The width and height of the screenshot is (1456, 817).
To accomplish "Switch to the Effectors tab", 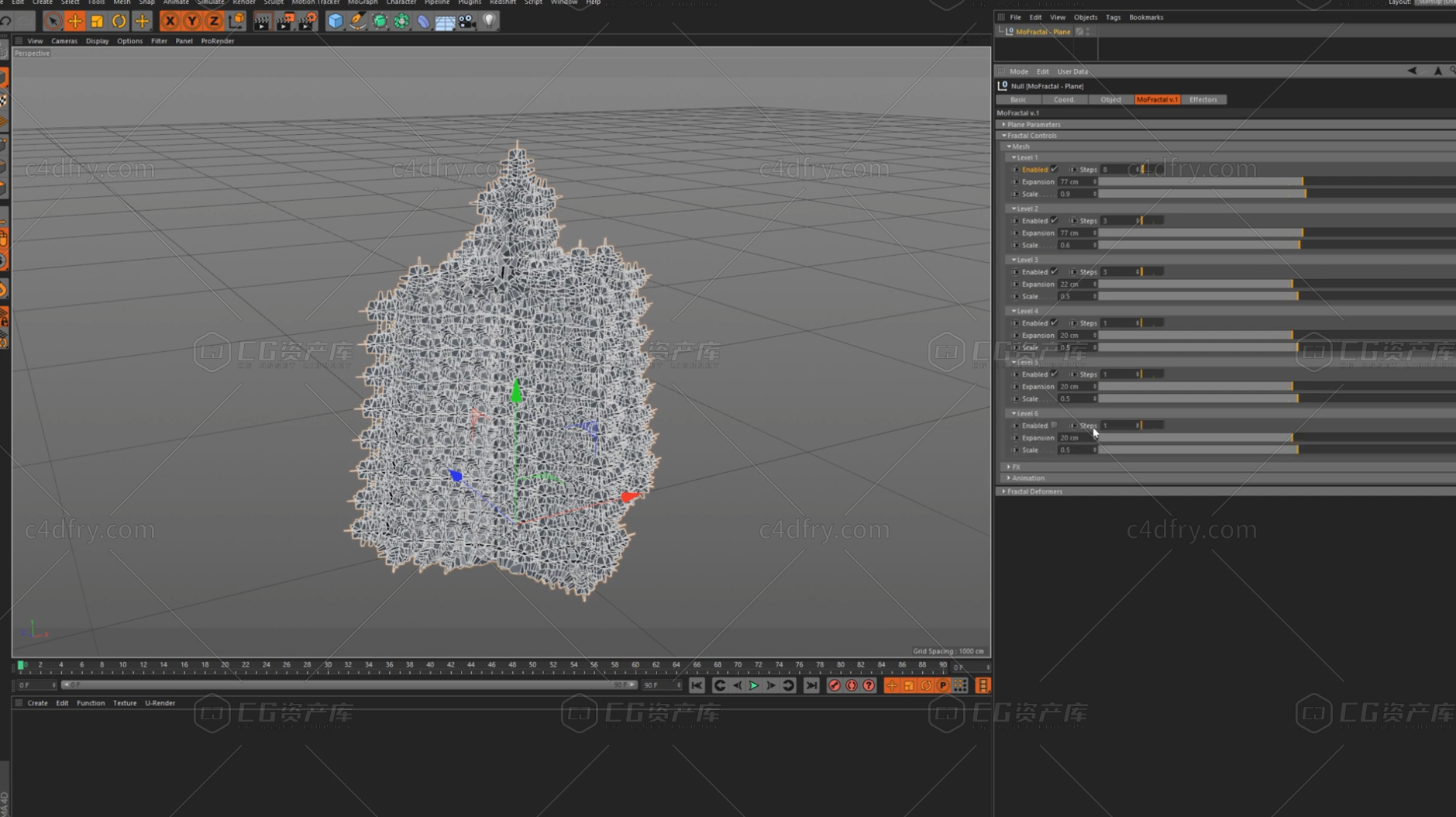I will coord(1203,99).
